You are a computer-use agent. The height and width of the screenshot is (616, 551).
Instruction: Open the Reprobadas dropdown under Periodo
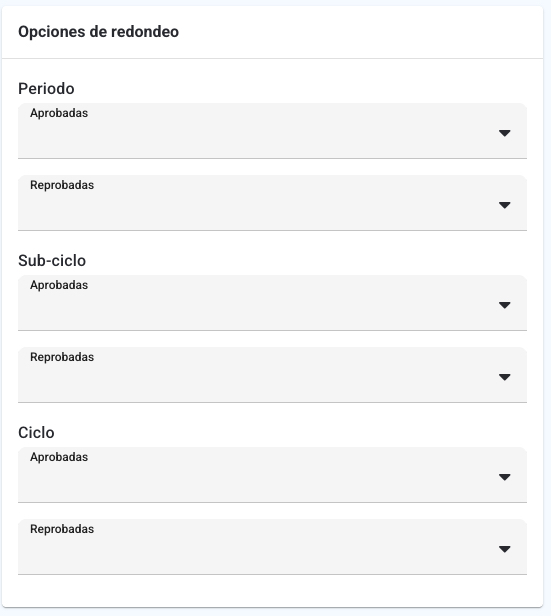[x=272, y=203]
